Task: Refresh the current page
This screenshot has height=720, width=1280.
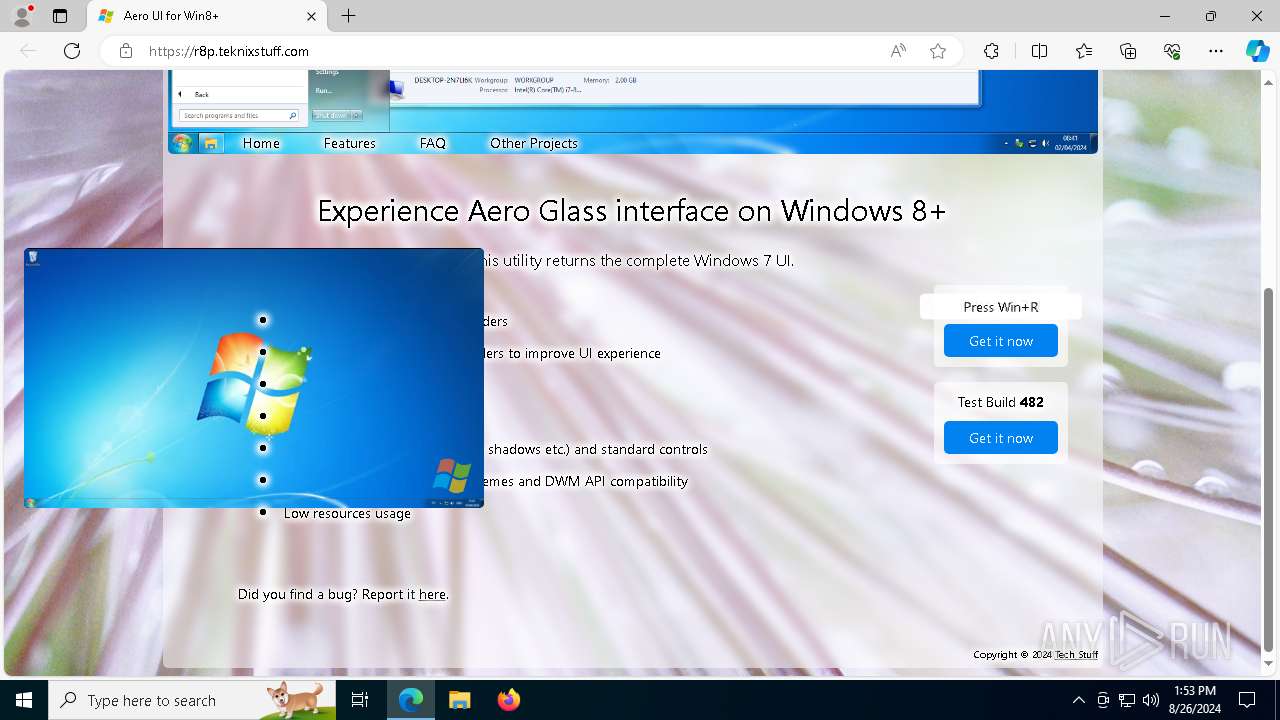Action: click(x=72, y=51)
